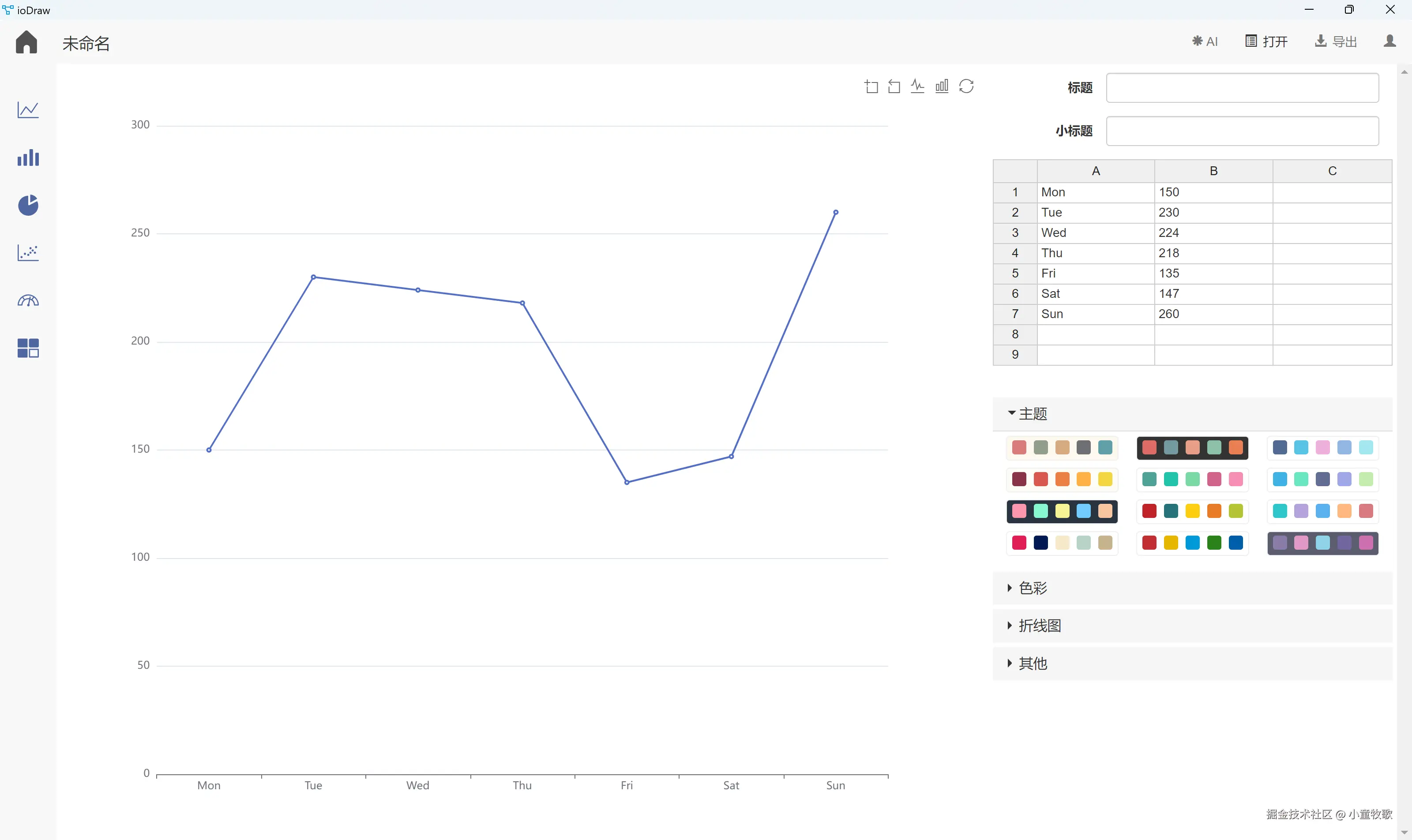This screenshot has height=840, width=1412.
Task: Open the line chart type in sidebar
Action: pyautogui.click(x=28, y=110)
